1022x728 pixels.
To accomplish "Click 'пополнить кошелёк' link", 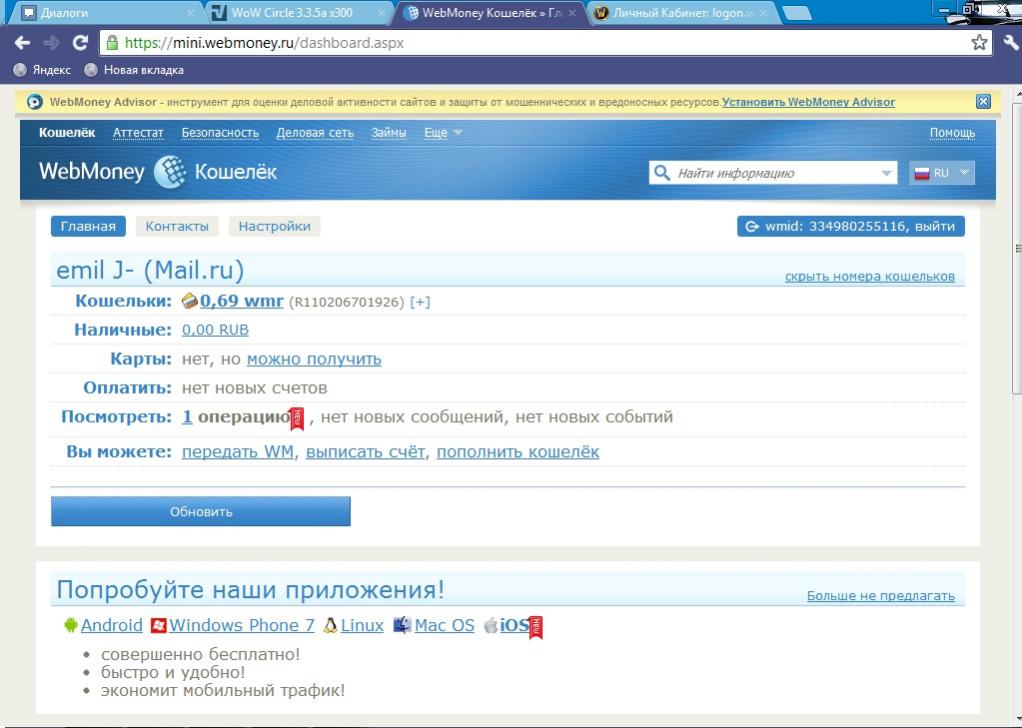I will pos(517,452).
